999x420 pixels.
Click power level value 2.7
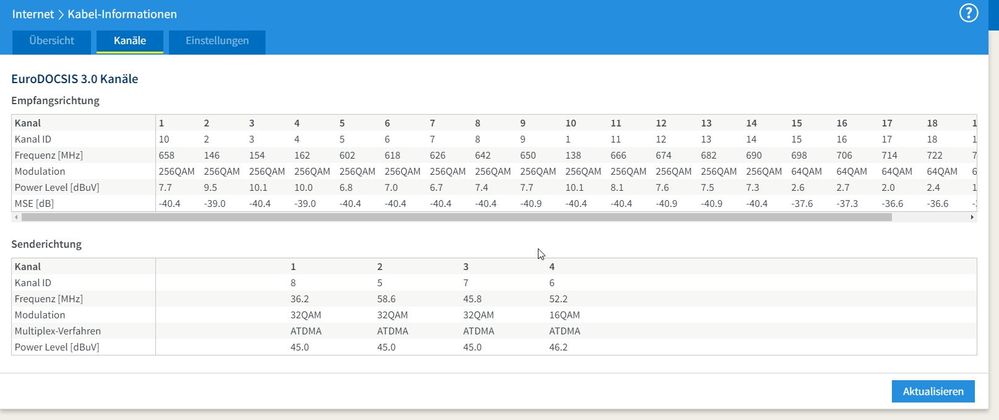coord(843,187)
